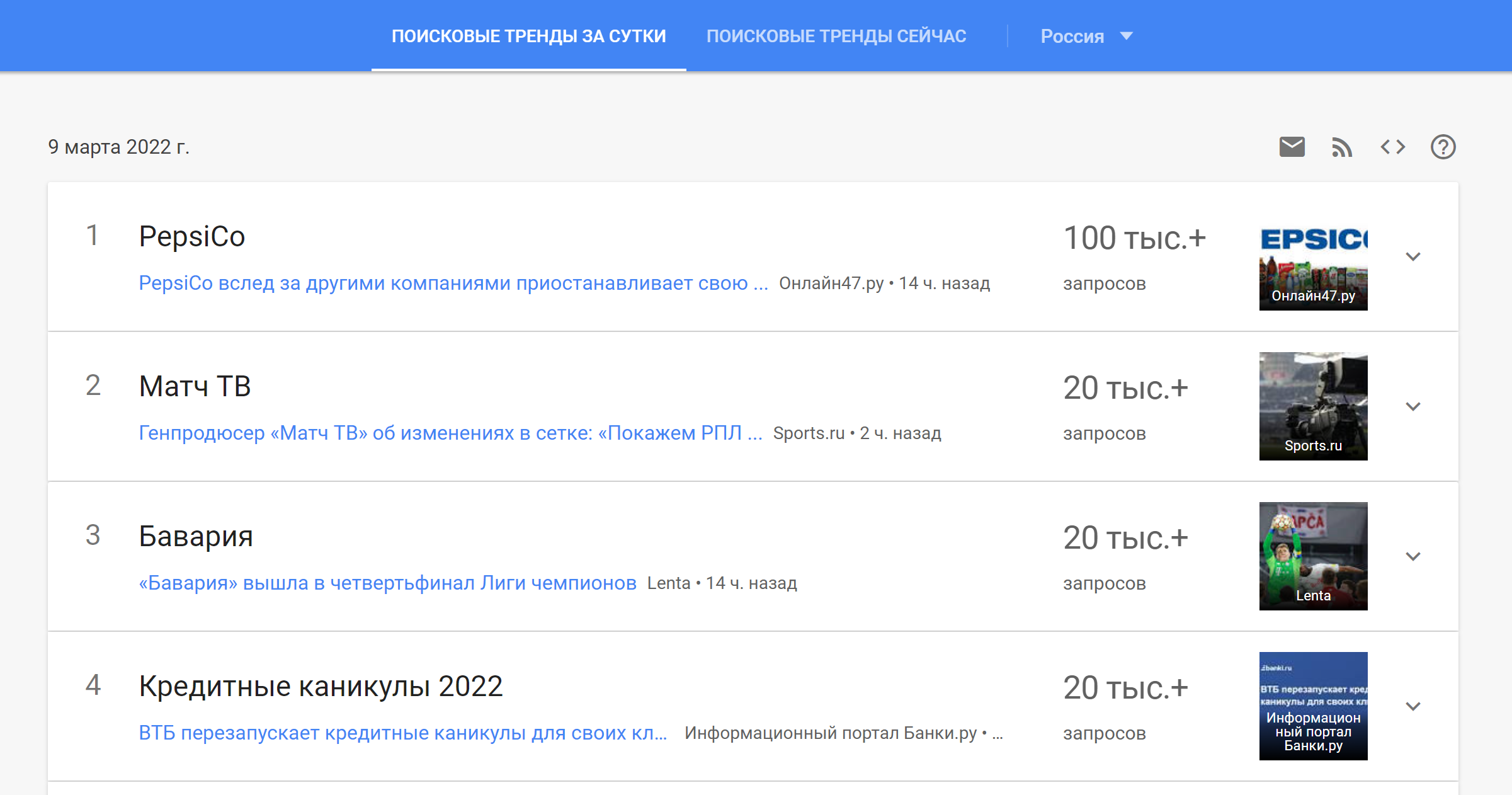Open the Россия country dropdown

tap(1086, 36)
